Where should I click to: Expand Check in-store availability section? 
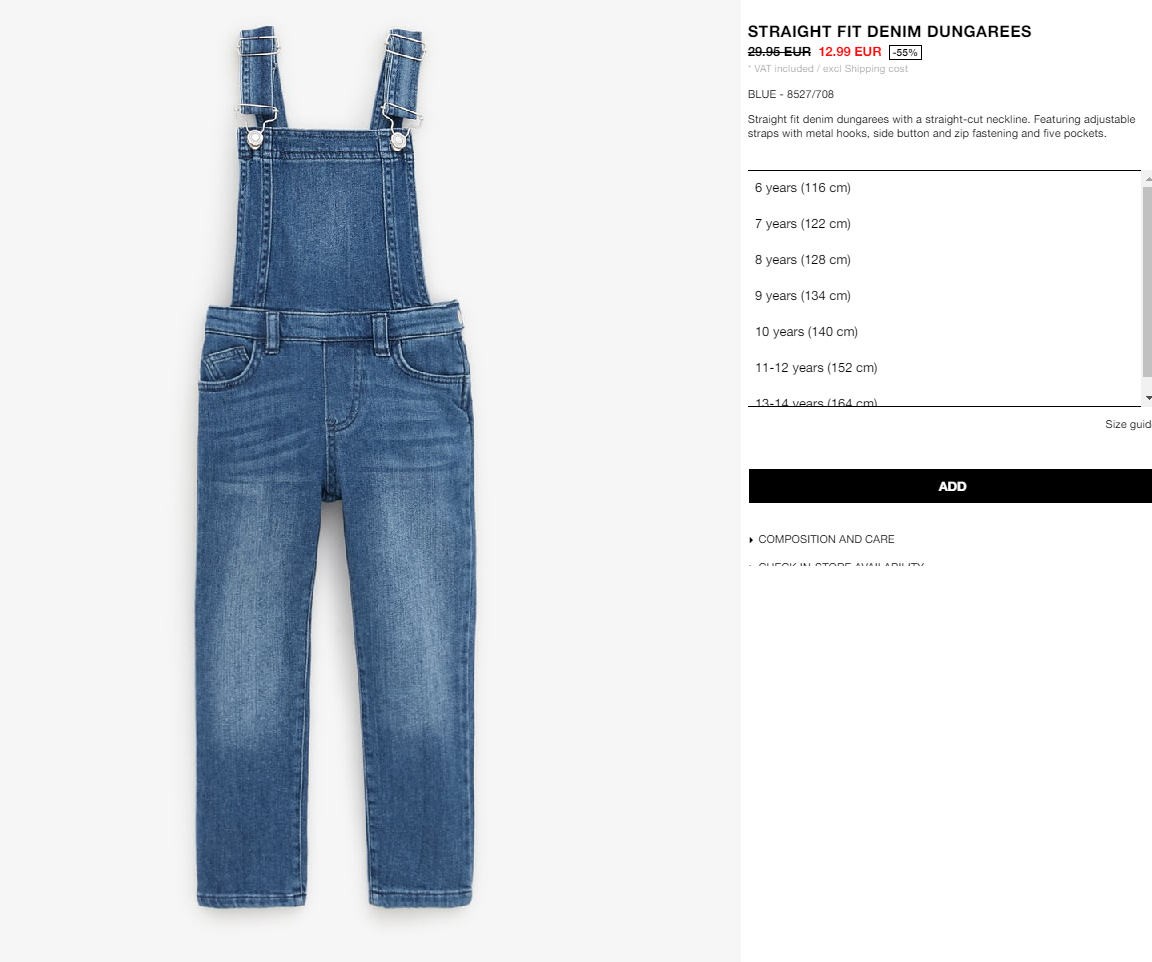[x=836, y=564]
